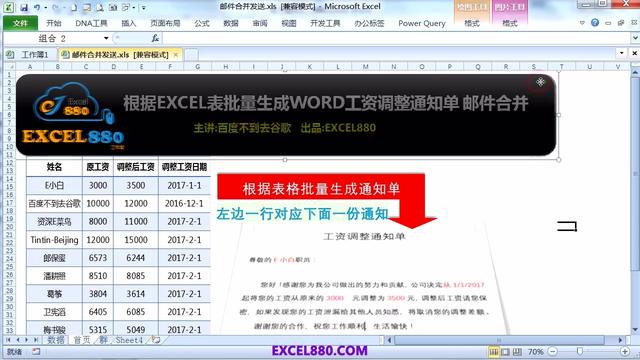Switch to Normal view in status bar
The width and height of the screenshot is (640, 360).
(x=494, y=351)
